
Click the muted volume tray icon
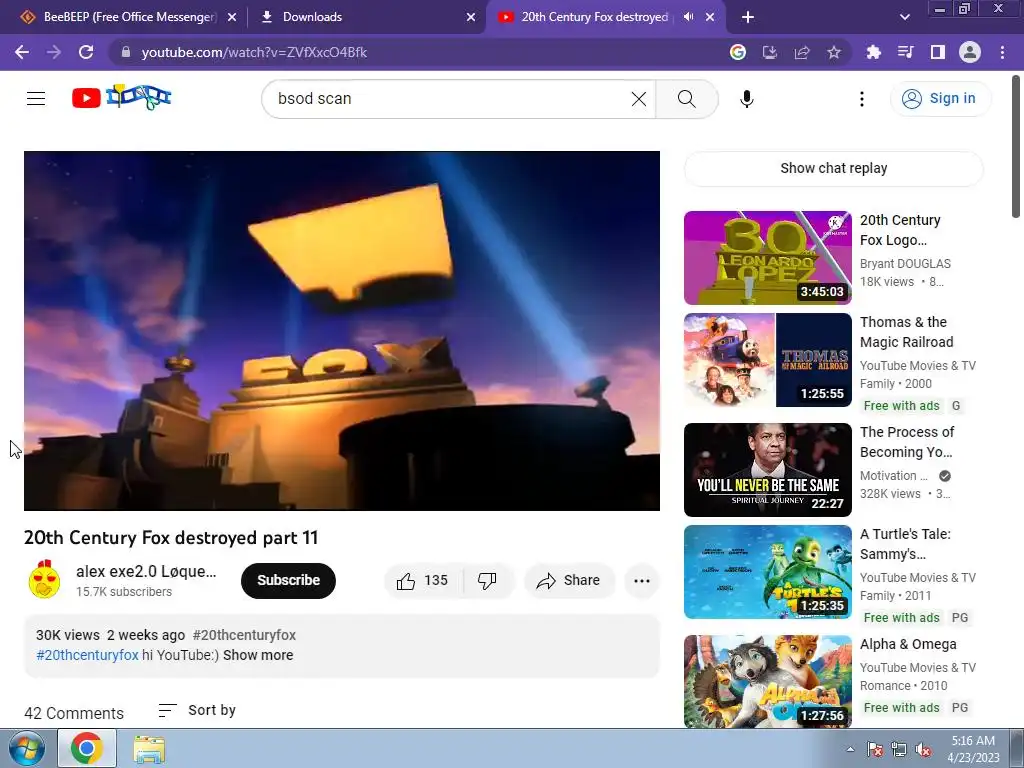(x=923, y=750)
